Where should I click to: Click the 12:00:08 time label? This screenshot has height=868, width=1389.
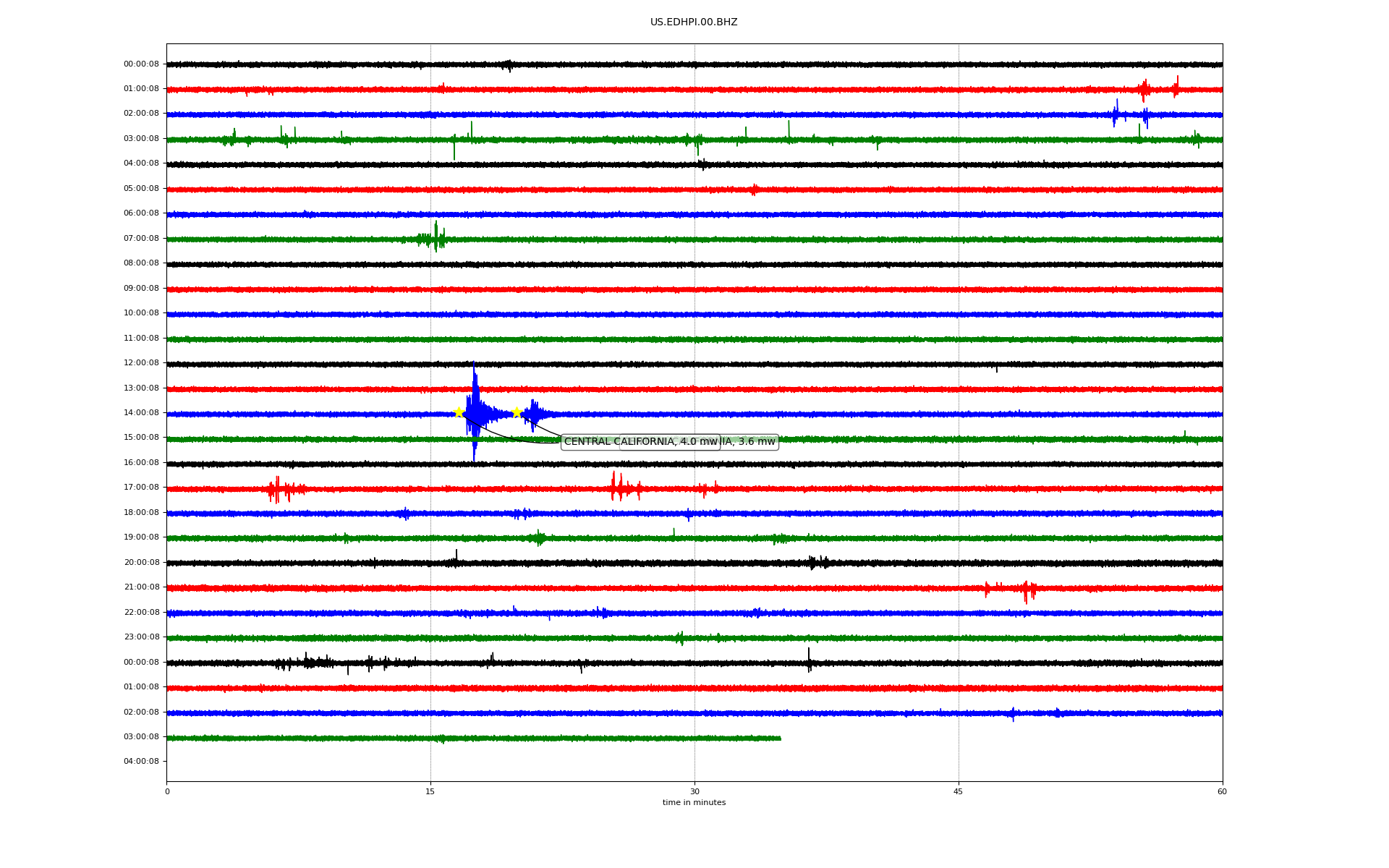pos(141,363)
